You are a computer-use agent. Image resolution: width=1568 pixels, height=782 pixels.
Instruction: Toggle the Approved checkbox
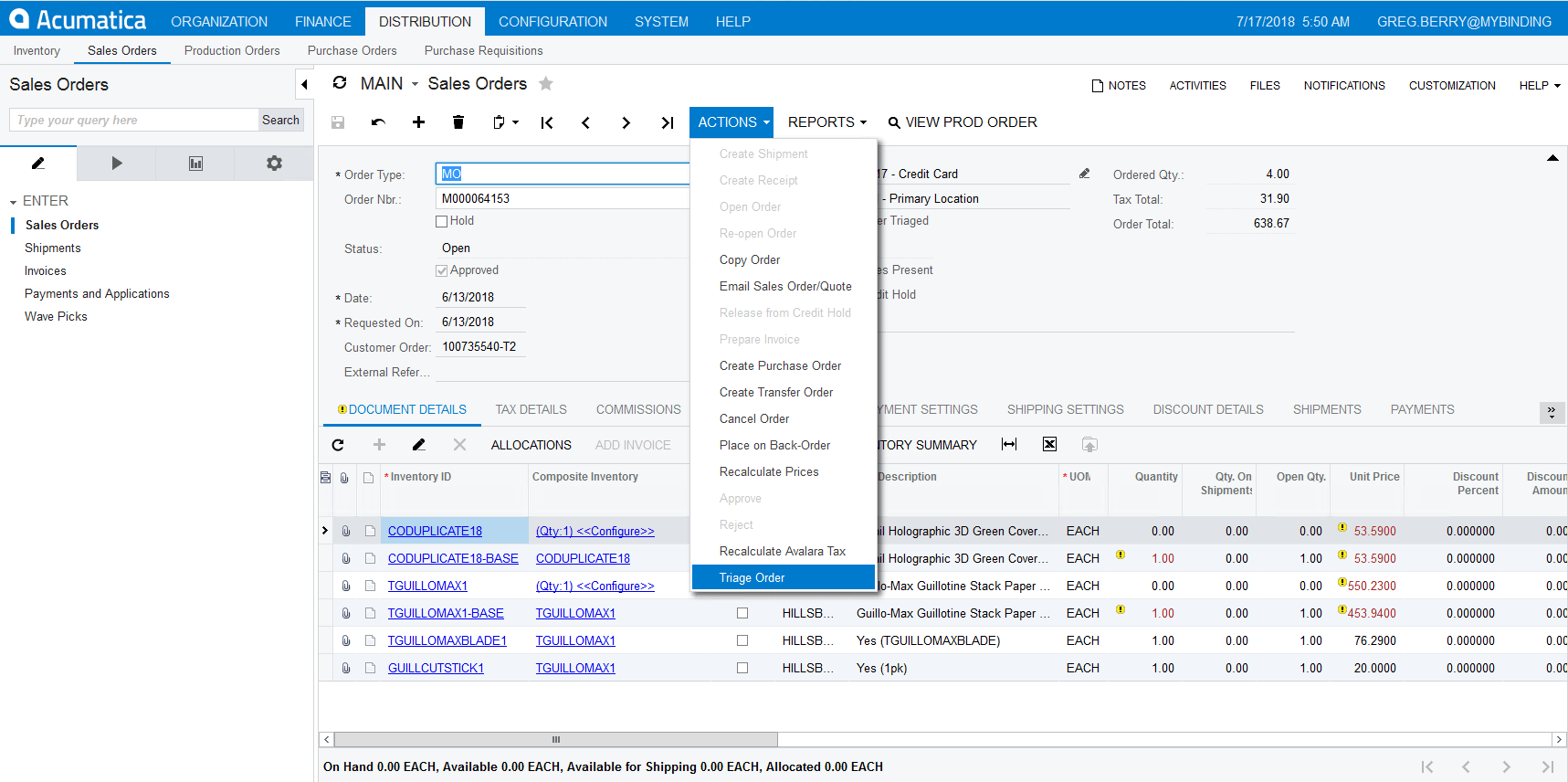click(x=442, y=270)
